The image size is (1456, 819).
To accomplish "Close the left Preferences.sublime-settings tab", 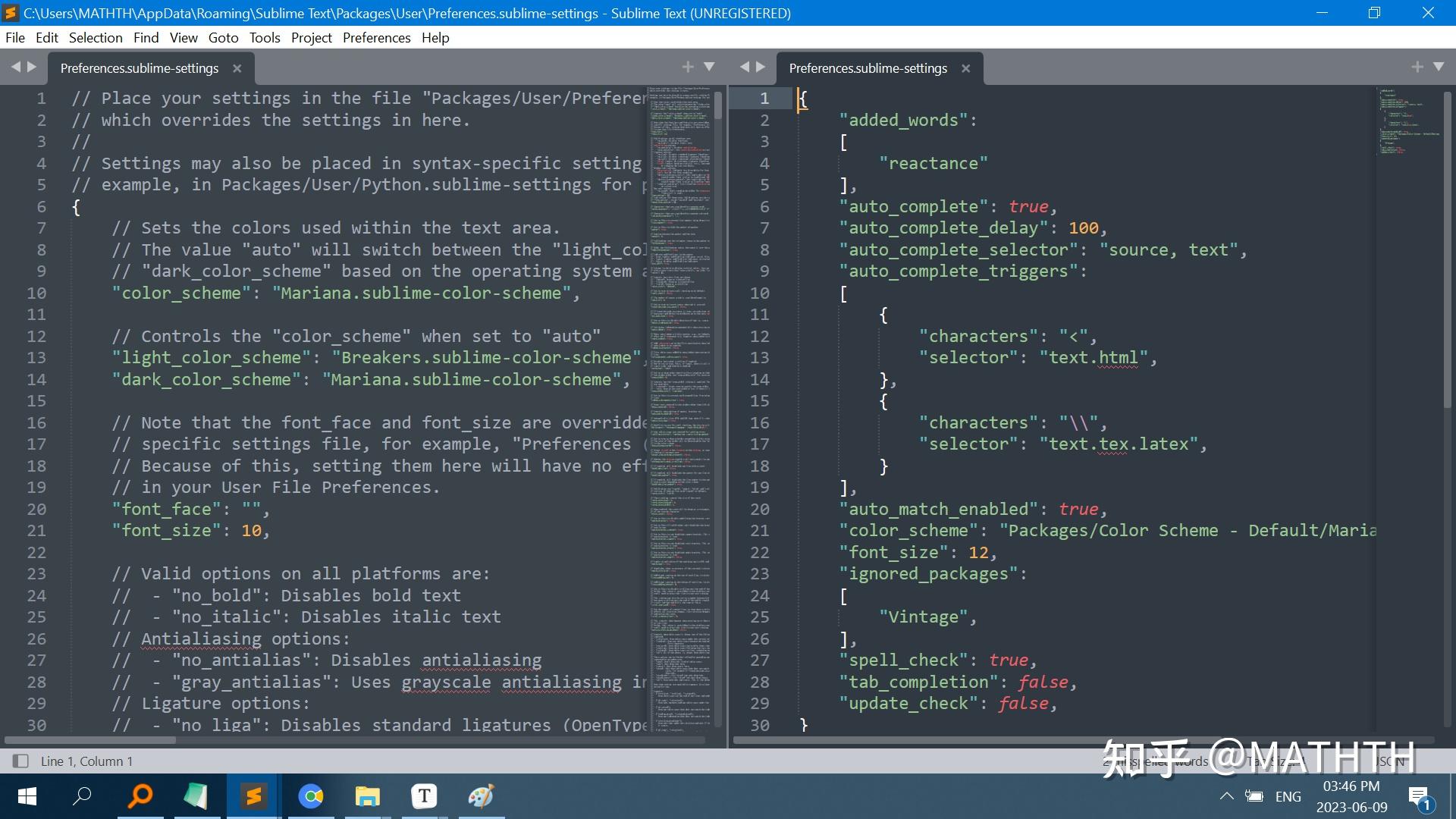I will tap(237, 68).
